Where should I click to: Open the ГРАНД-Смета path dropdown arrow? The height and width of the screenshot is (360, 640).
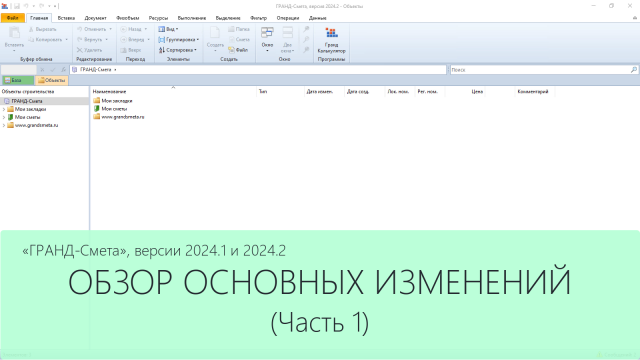[115, 70]
